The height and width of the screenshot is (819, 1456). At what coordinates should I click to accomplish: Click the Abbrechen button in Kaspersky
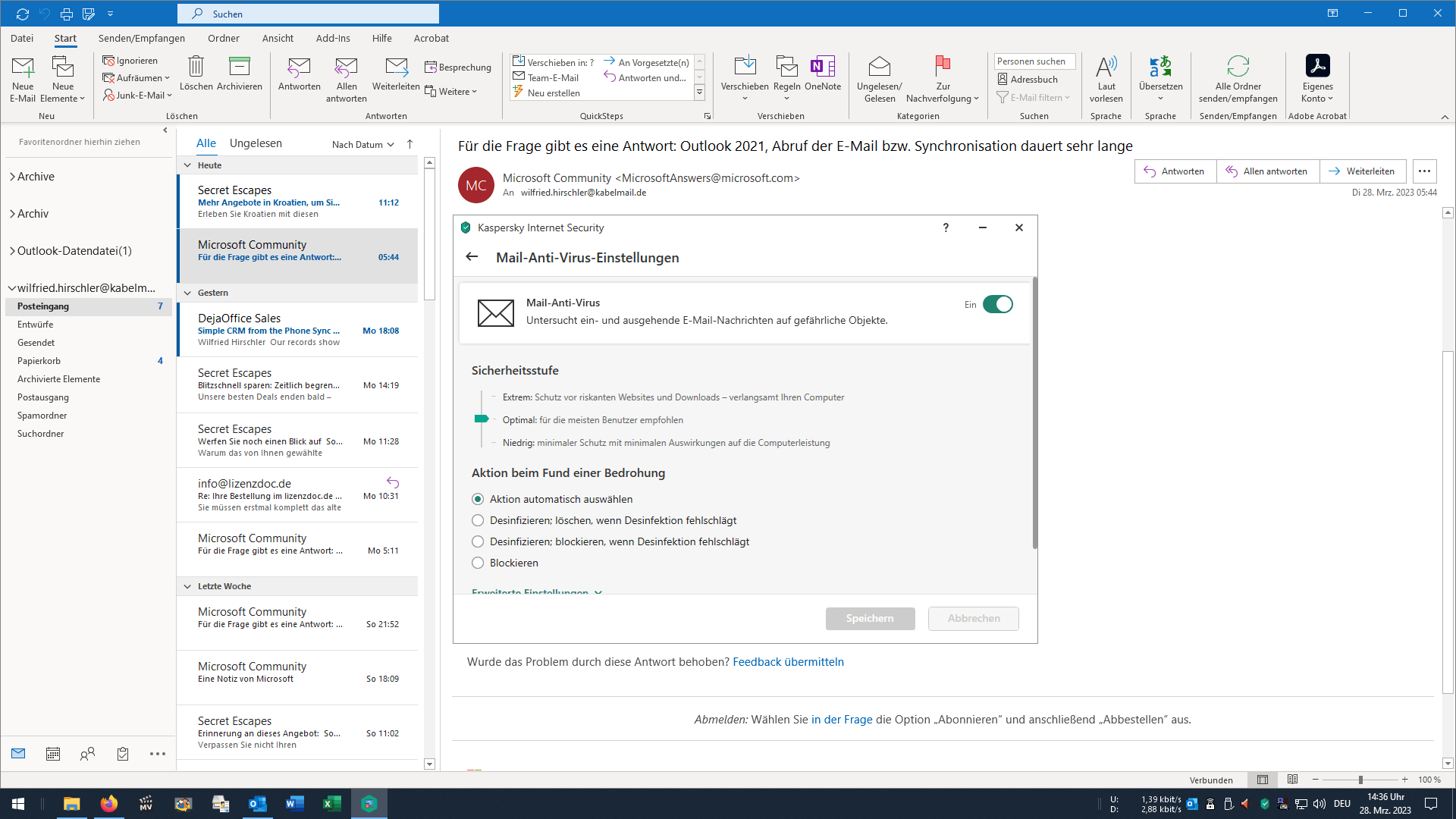pyautogui.click(x=974, y=619)
